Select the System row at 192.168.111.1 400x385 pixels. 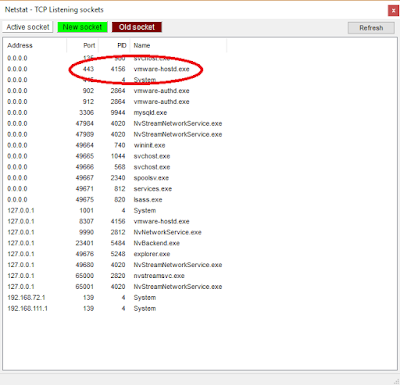point(115,308)
